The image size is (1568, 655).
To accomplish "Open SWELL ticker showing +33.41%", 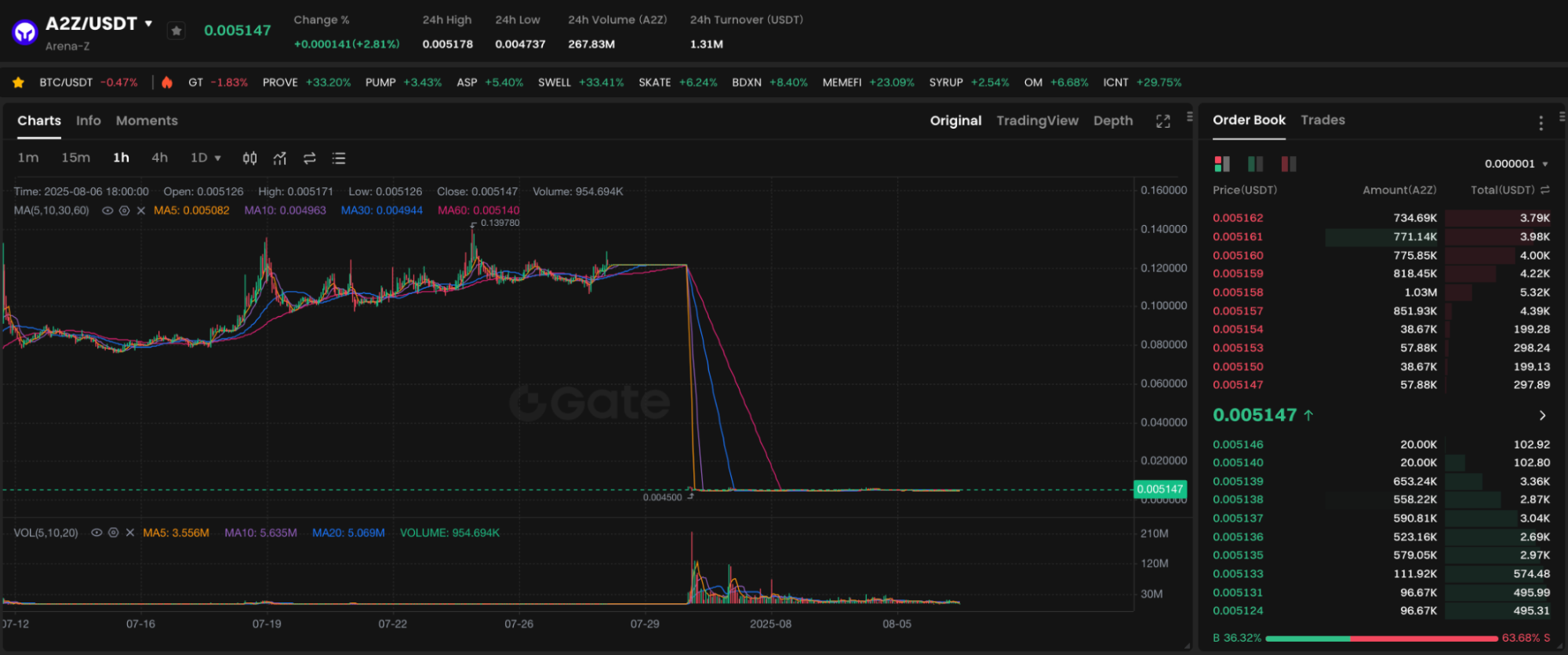I will [x=581, y=82].
